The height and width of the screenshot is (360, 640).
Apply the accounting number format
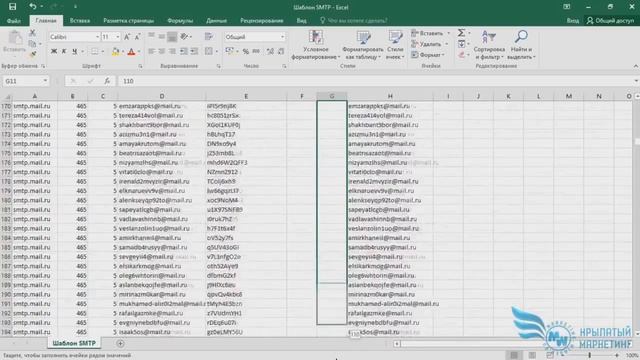[x=230, y=51]
